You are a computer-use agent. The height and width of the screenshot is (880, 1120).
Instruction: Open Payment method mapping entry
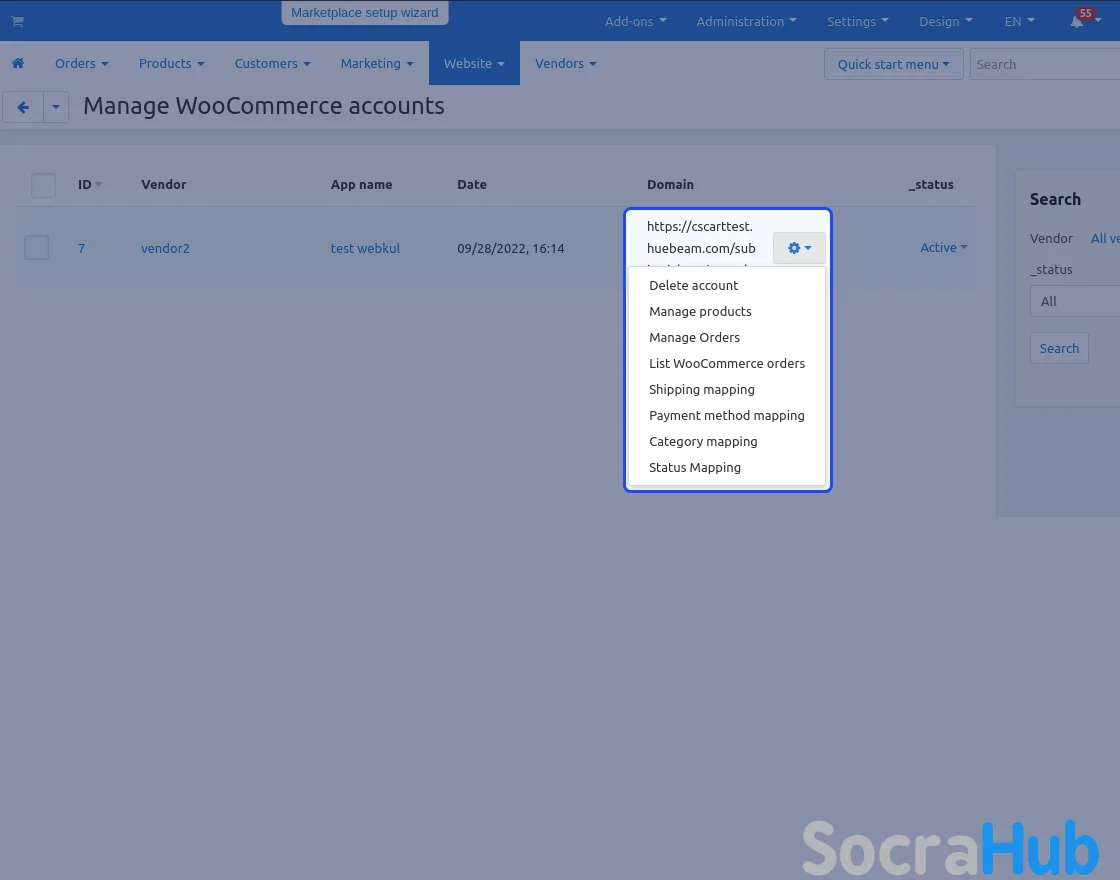pos(726,415)
